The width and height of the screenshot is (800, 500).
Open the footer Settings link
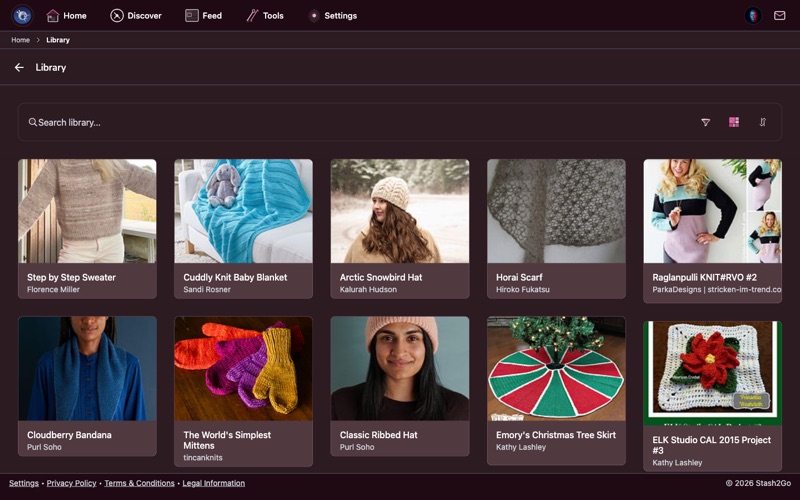coord(23,483)
